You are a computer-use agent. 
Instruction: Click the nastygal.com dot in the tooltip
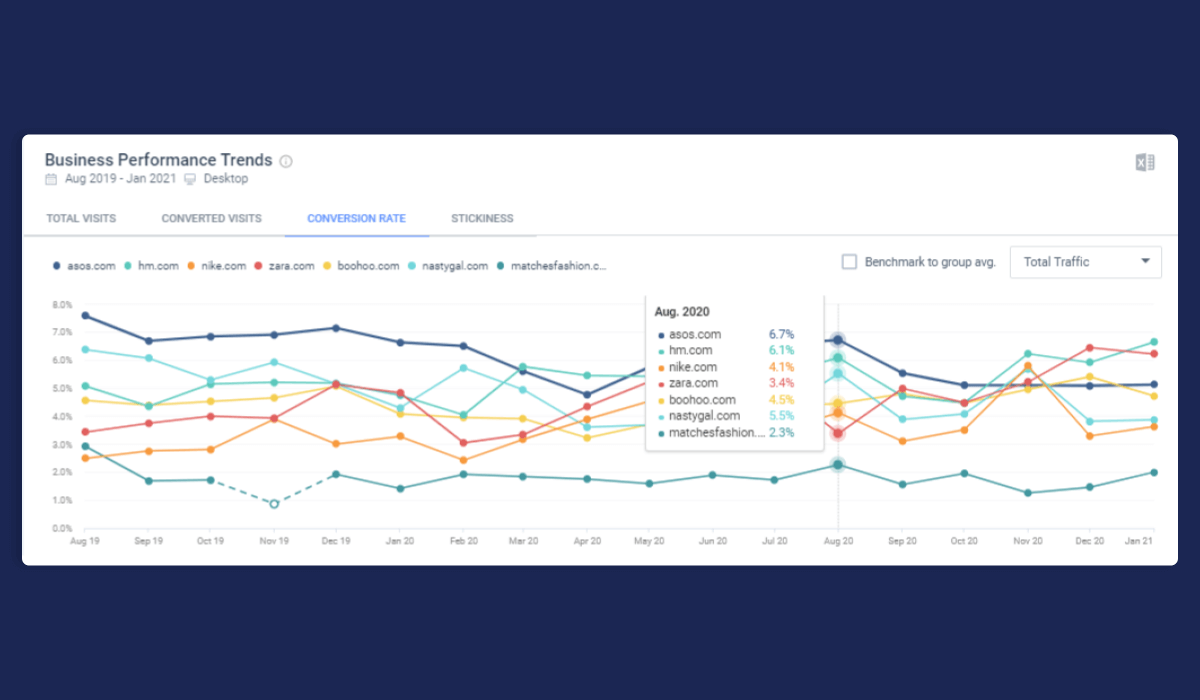[662, 416]
